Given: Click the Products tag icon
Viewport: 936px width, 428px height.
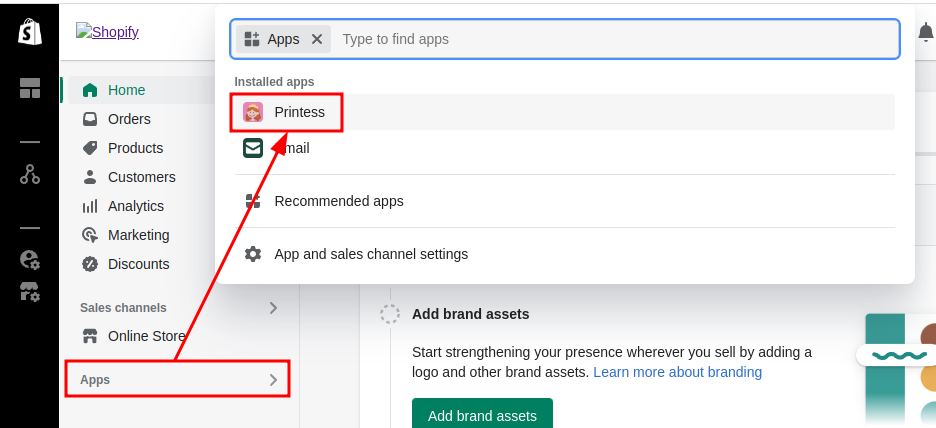Looking at the screenshot, I should click(x=90, y=148).
